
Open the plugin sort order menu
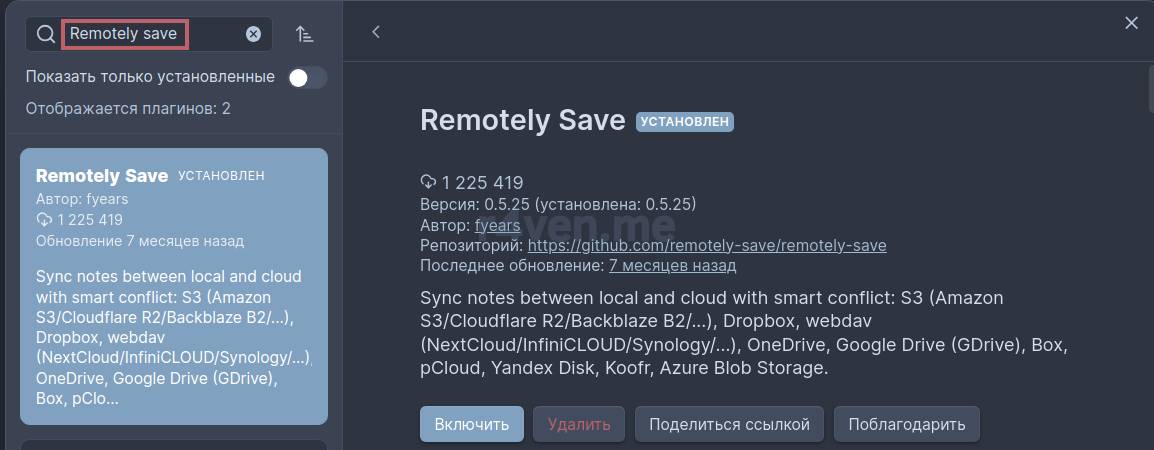305,34
